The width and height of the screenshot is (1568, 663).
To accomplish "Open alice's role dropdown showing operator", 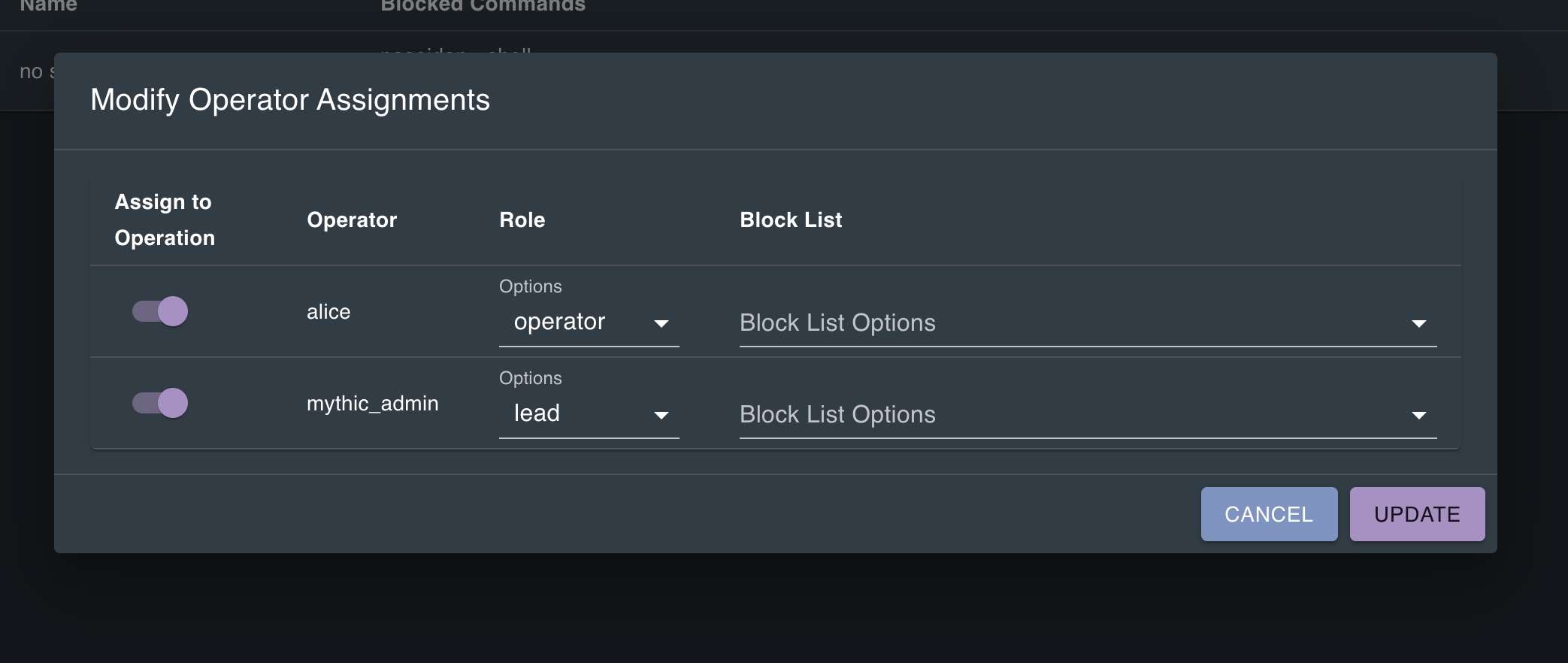I will click(589, 322).
